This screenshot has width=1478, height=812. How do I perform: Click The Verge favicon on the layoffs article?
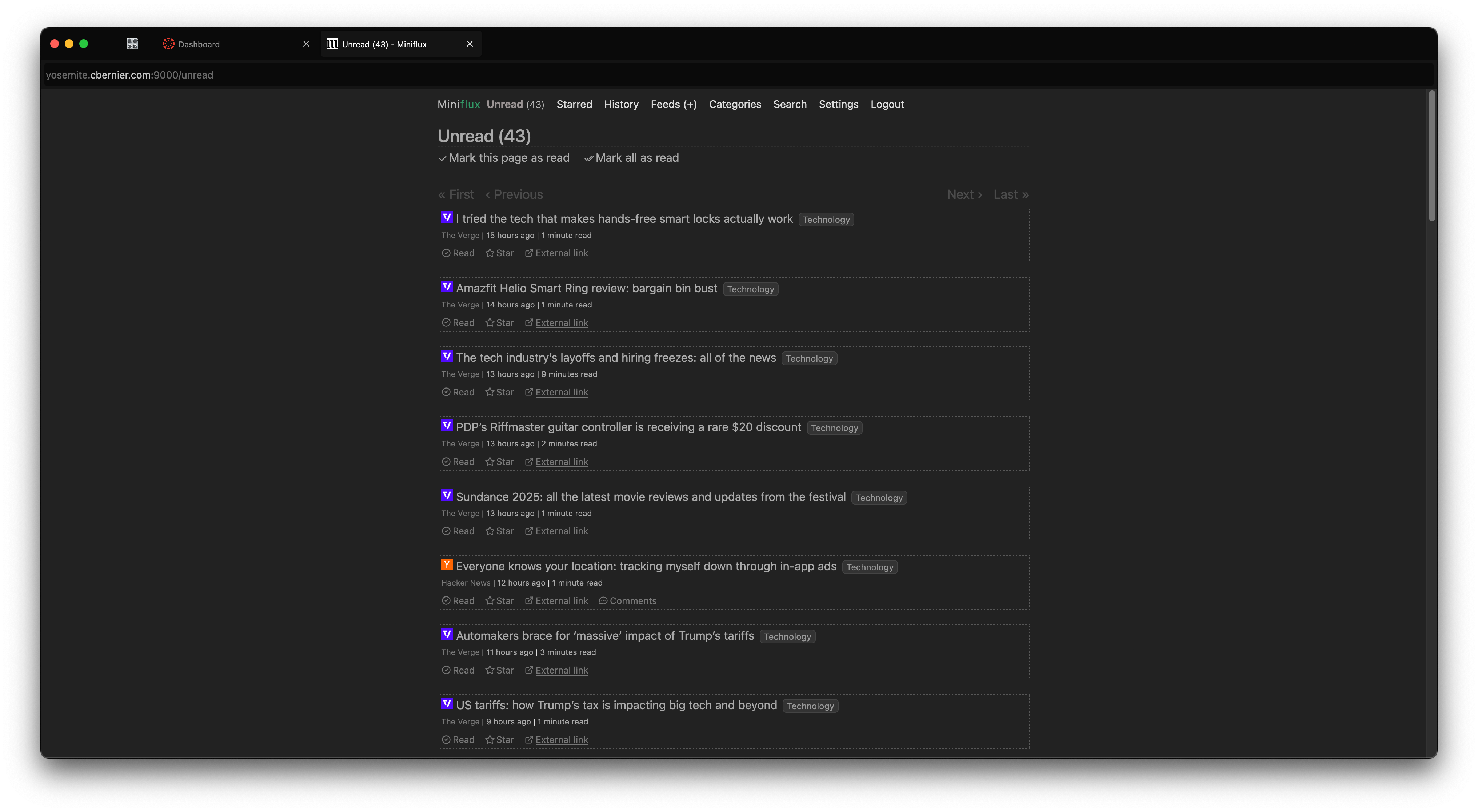447,356
